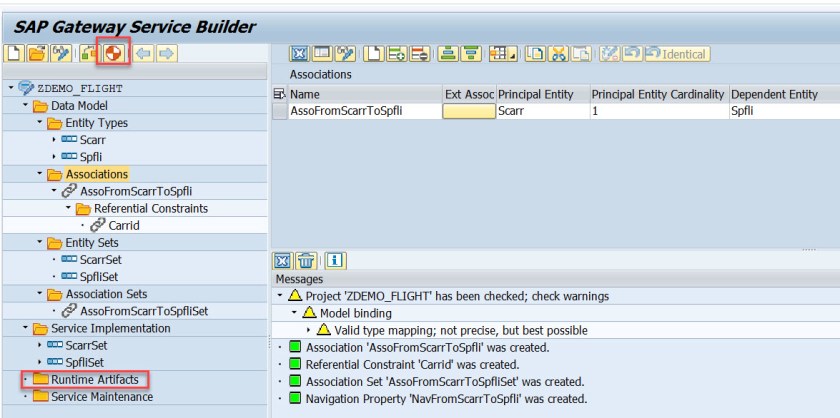Click the AssoFromScarrToSpfli name cell

pyautogui.click(x=365, y=111)
